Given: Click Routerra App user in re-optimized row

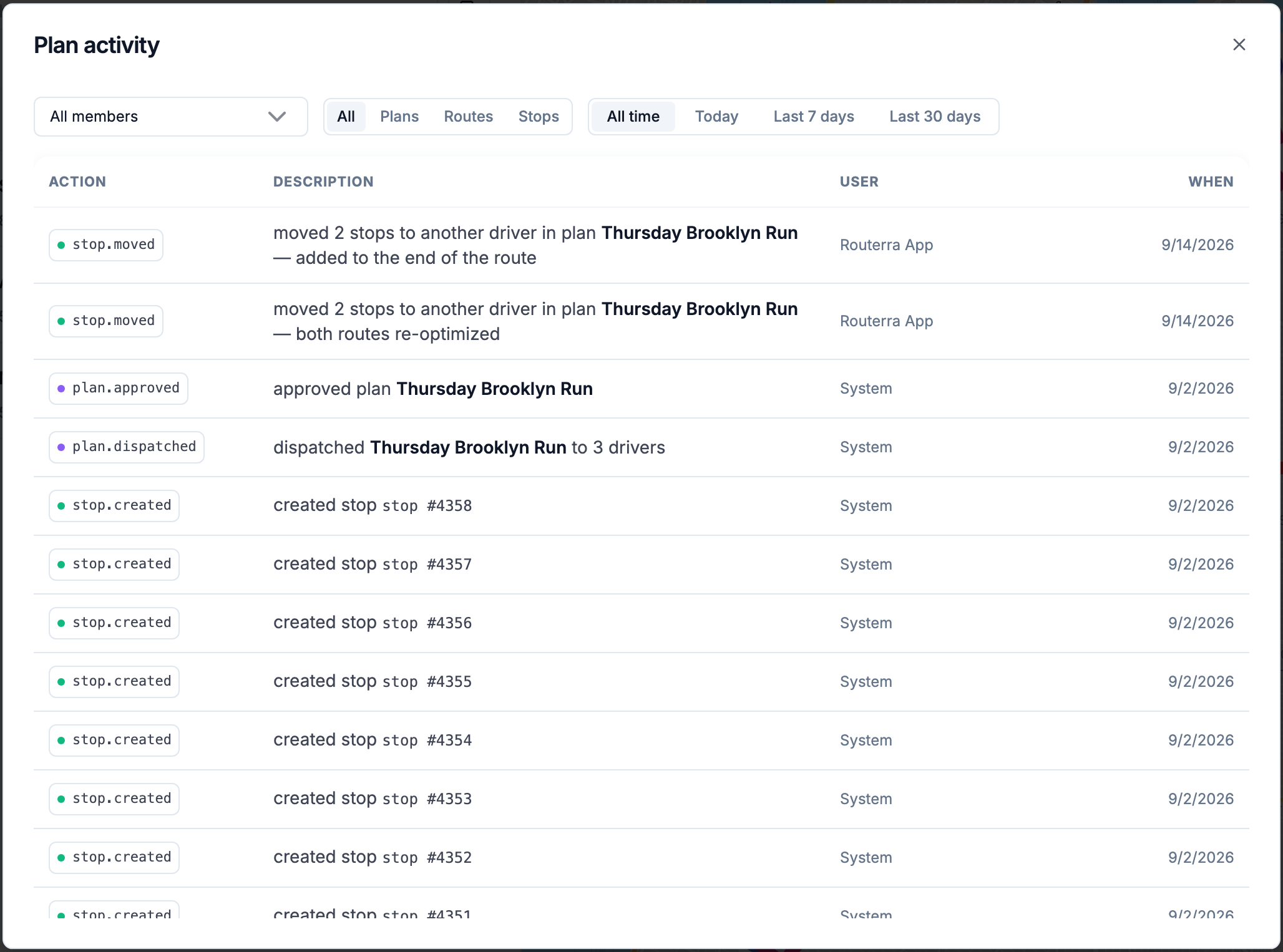Looking at the screenshot, I should pos(886,321).
